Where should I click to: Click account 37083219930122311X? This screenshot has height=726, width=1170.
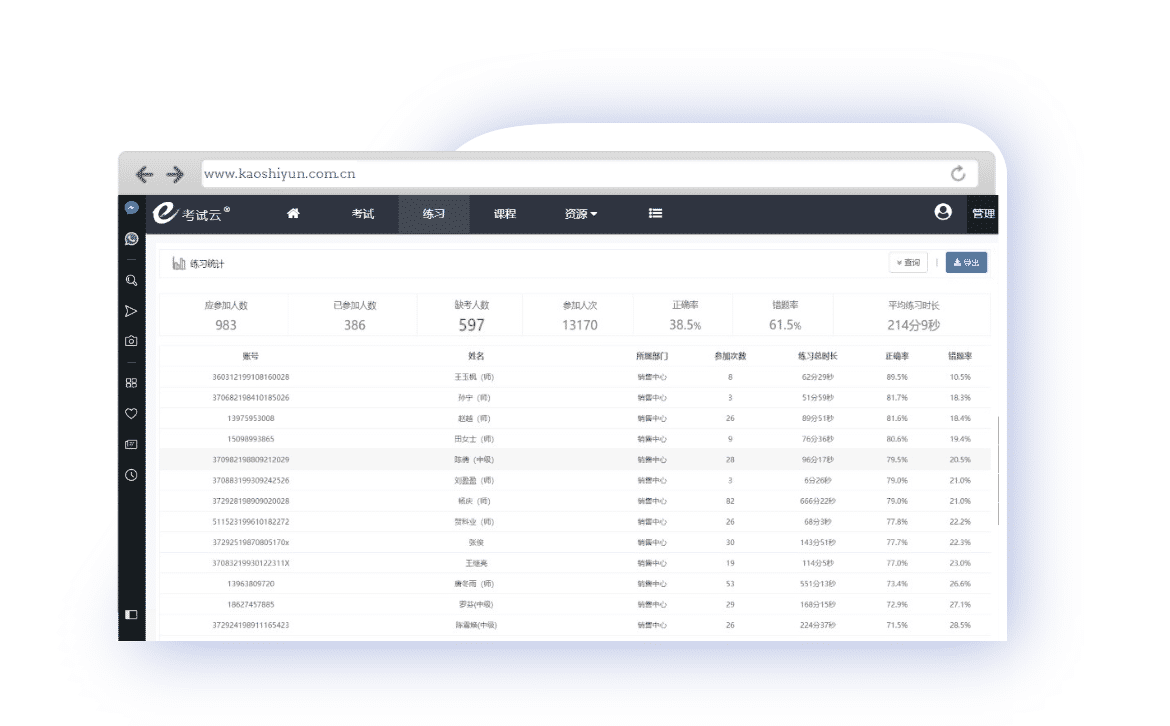(x=251, y=564)
